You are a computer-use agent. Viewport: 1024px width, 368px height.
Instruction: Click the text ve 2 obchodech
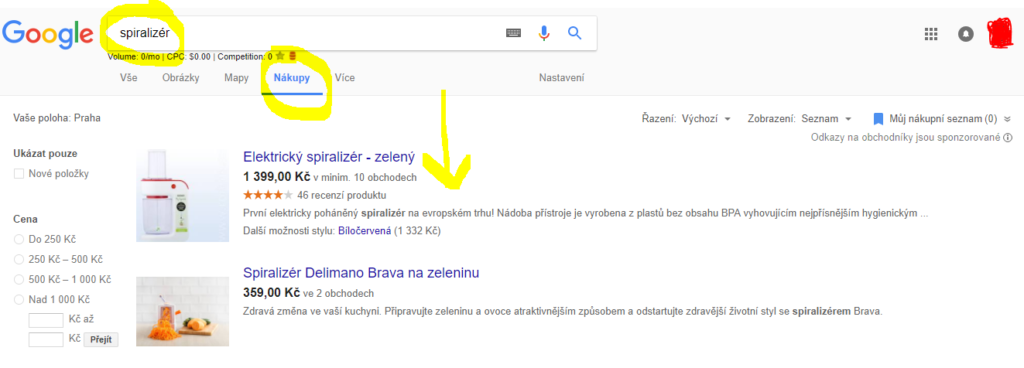coord(338,293)
